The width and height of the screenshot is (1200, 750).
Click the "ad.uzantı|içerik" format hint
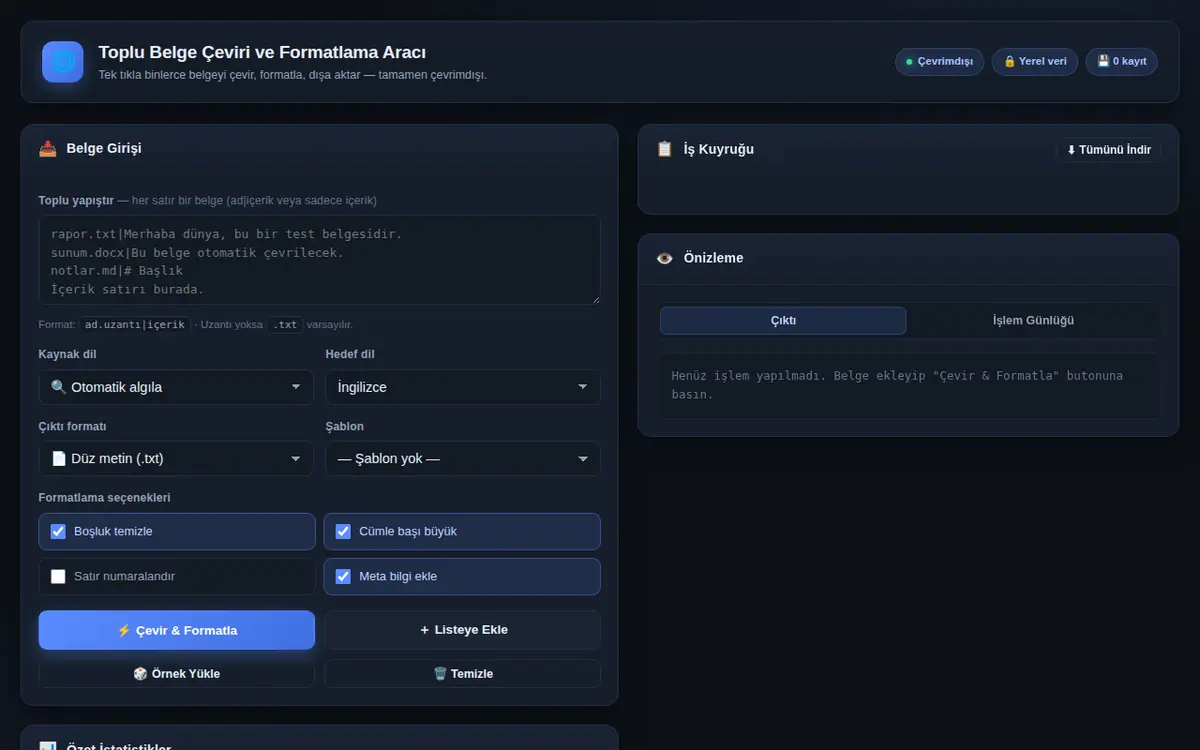coord(135,325)
